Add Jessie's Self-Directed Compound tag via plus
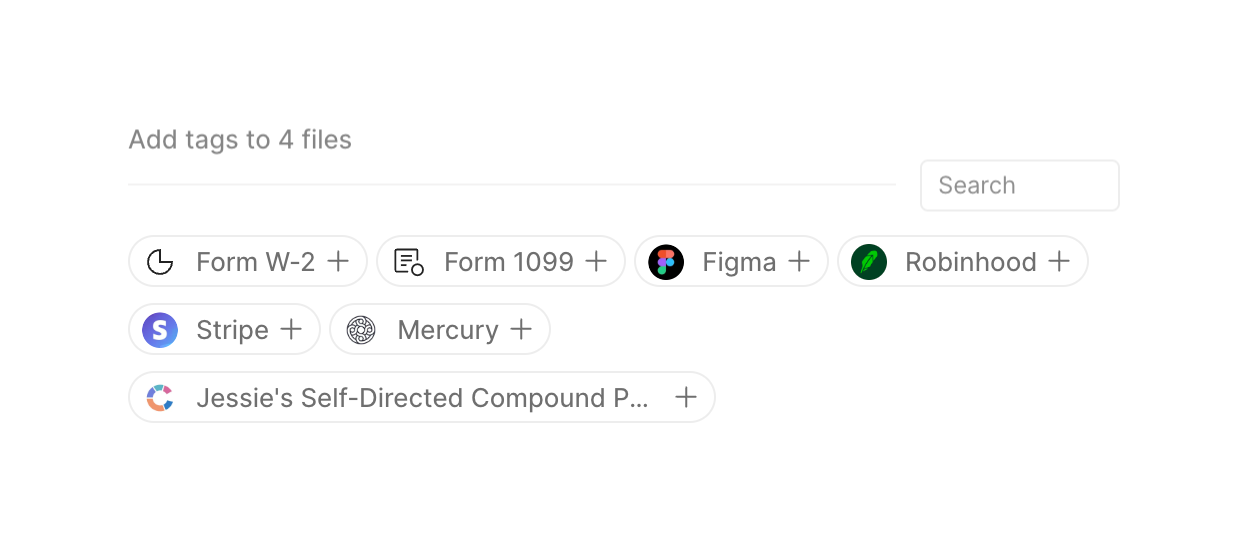The height and width of the screenshot is (551, 1248). pos(686,398)
